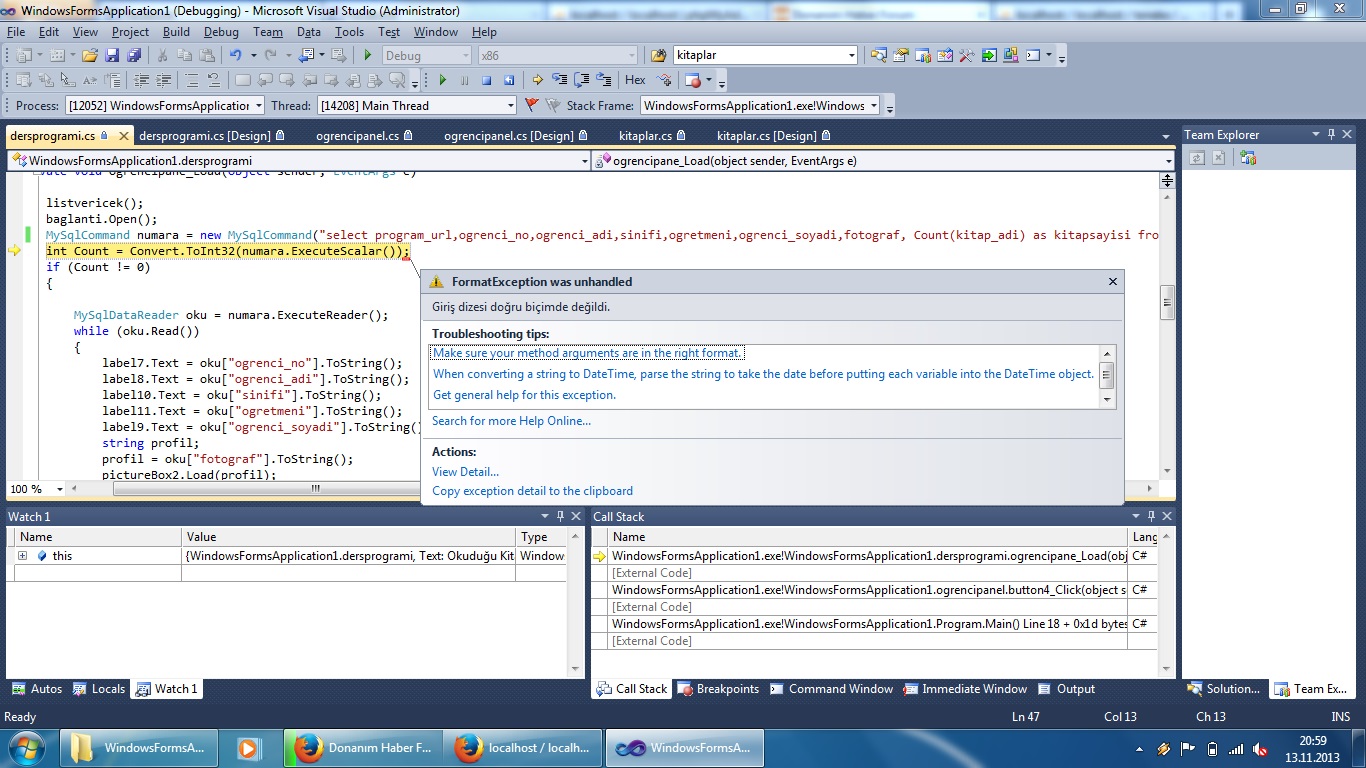Click the code editor horizontal scrollbar thumb
Image resolution: width=1366 pixels, height=768 pixels.
point(315,489)
